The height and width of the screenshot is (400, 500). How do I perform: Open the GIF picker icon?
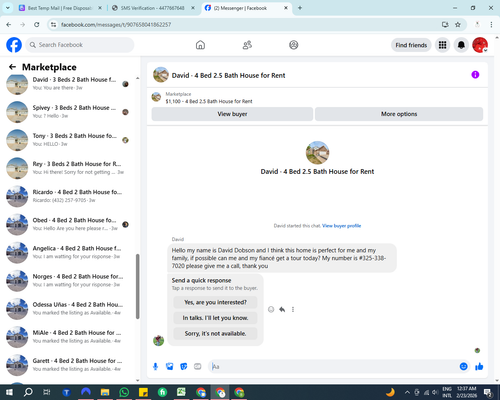pyautogui.click(x=198, y=367)
